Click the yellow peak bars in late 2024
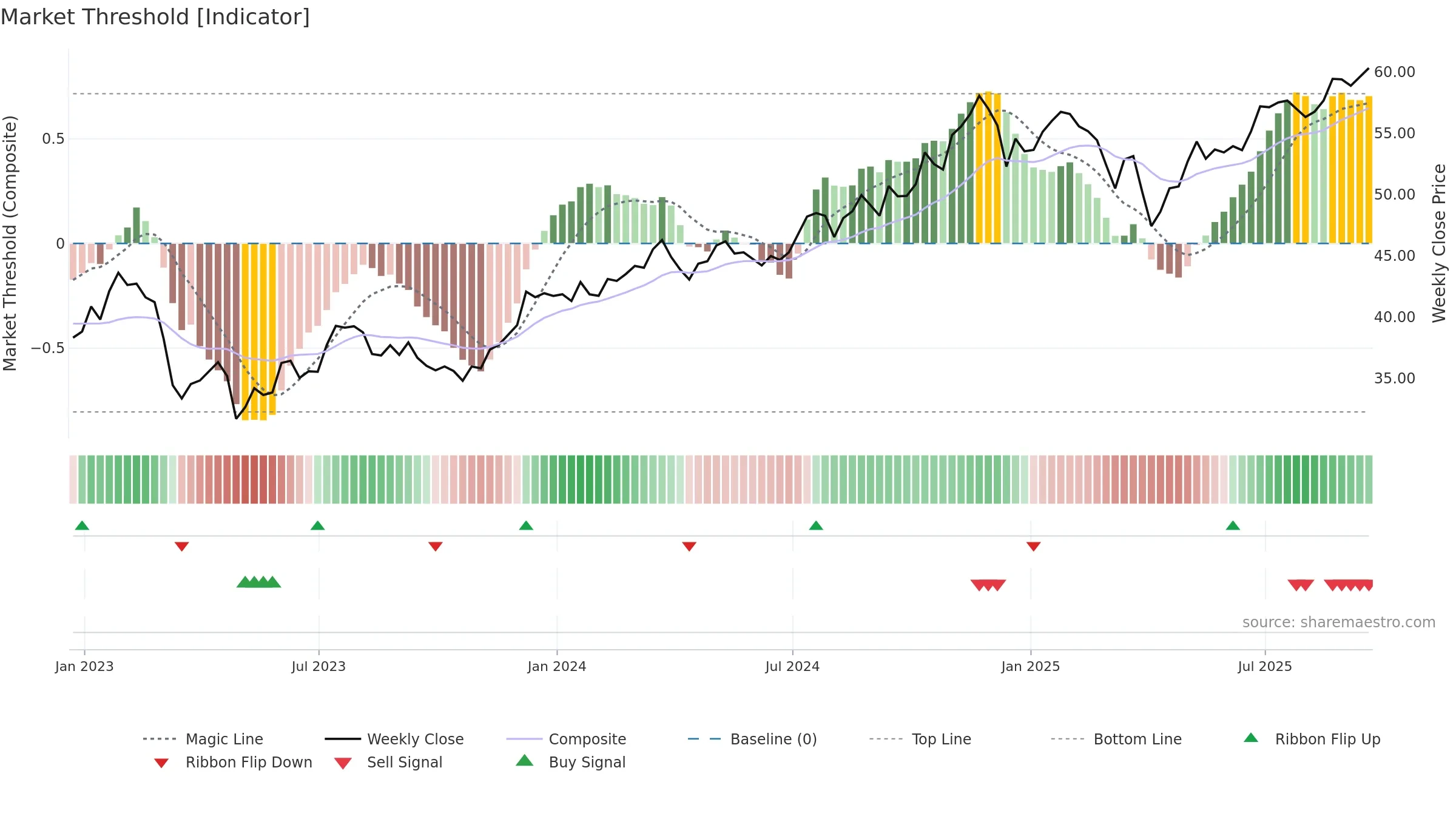The width and height of the screenshot is (1456, 819). [988, 167]
